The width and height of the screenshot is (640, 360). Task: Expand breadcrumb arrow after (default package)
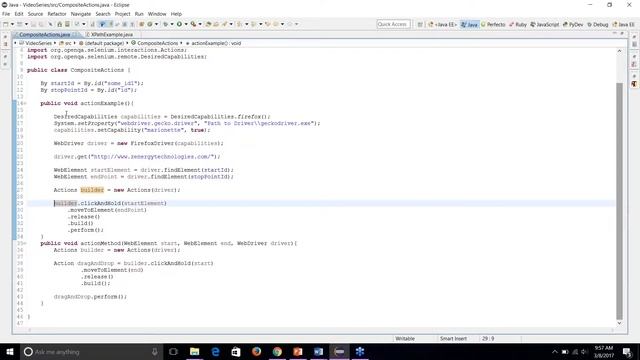(x=127, y=43)
